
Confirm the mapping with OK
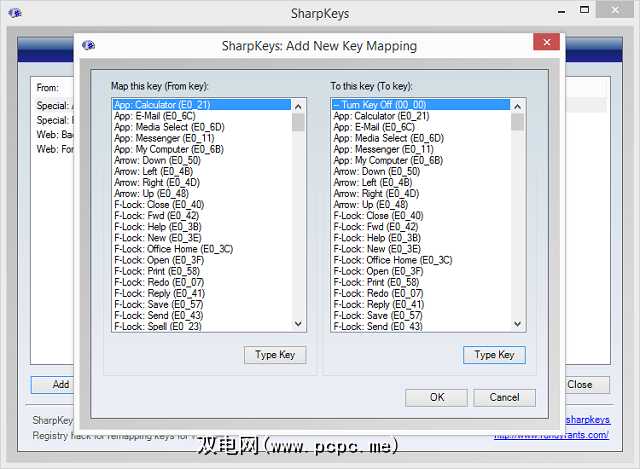coord(436,398)
